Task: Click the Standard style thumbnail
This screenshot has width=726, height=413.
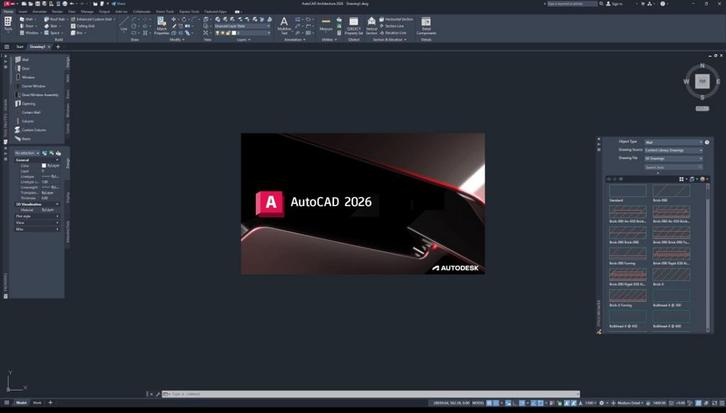Action: 628,190
